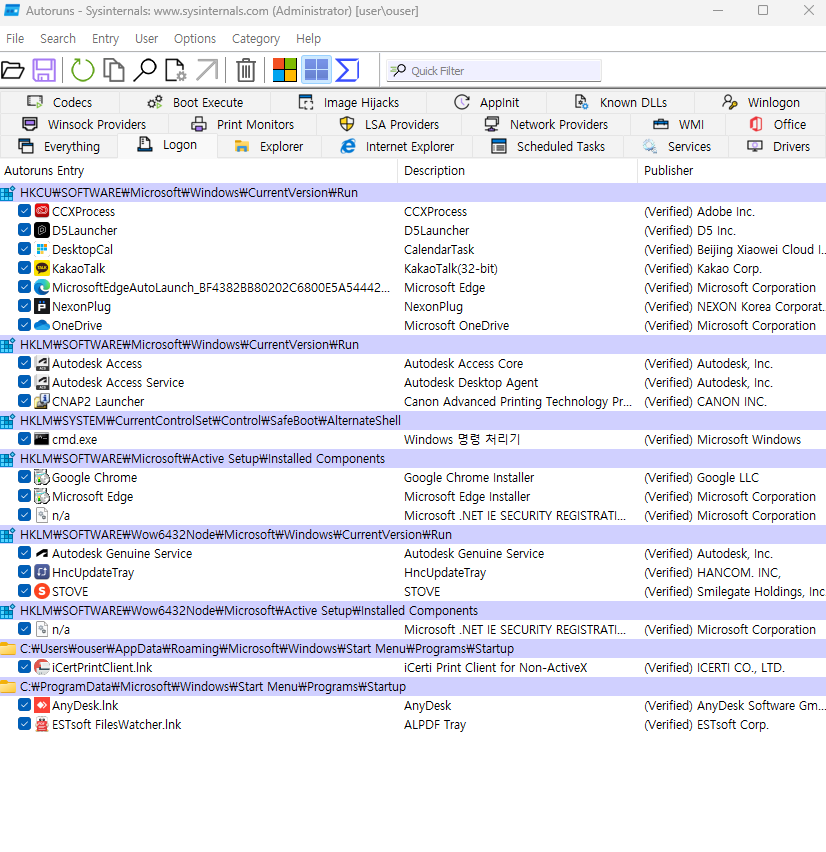The height and width of the screenshot is (852, 826).
Task: Click the Autodesk Genuine Service entry icon
Action: click(42, 553)
